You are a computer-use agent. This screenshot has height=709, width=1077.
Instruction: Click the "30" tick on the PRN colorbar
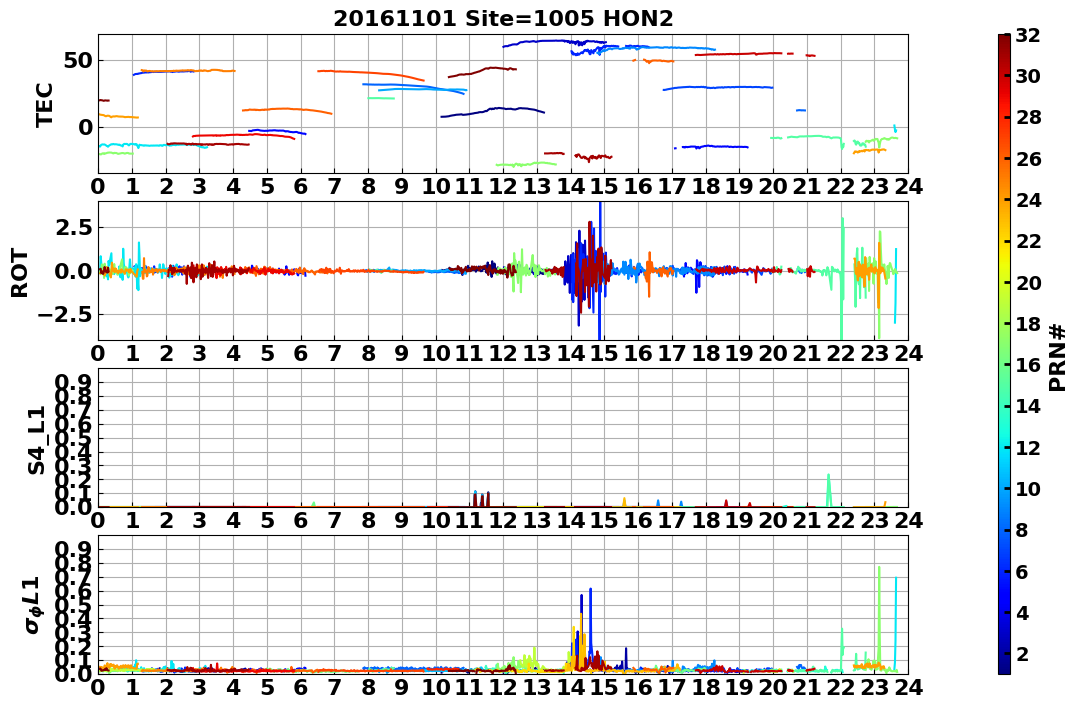point(1027,76)
